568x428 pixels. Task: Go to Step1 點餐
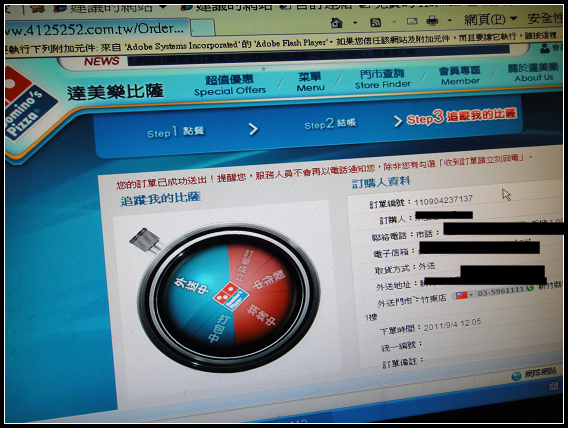tap(176, 132)
